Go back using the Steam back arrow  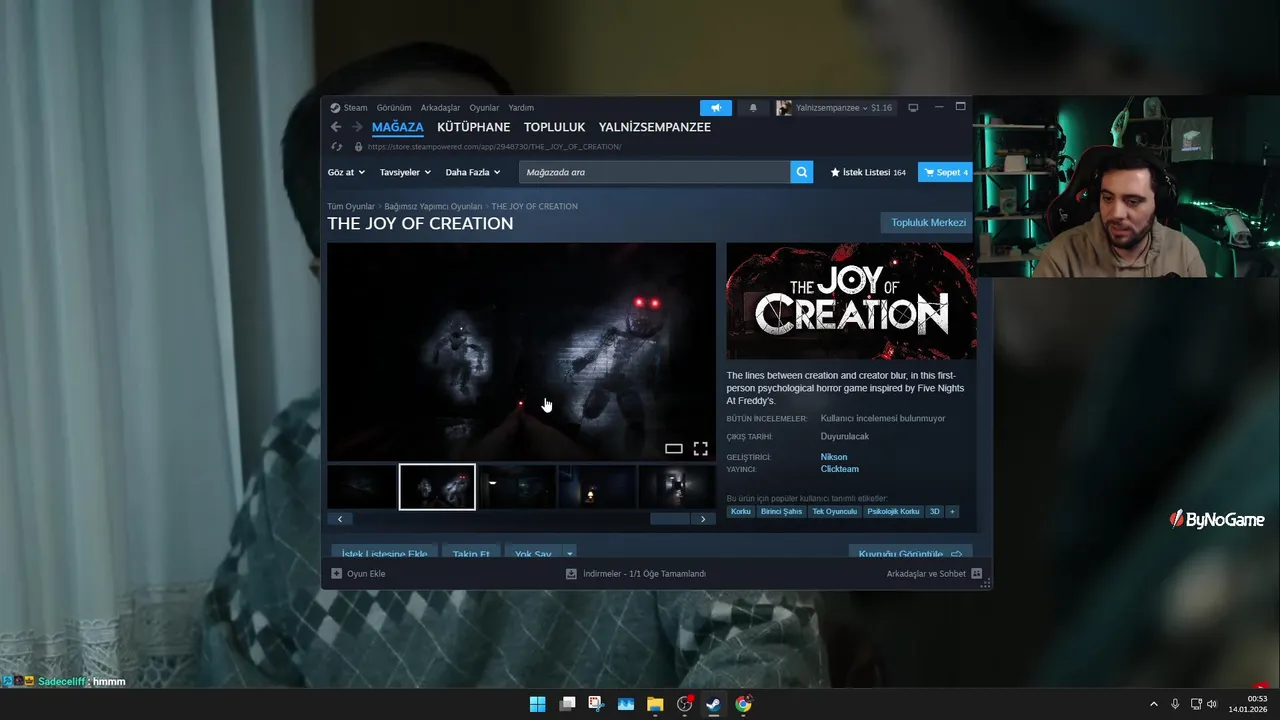(336, 127)
